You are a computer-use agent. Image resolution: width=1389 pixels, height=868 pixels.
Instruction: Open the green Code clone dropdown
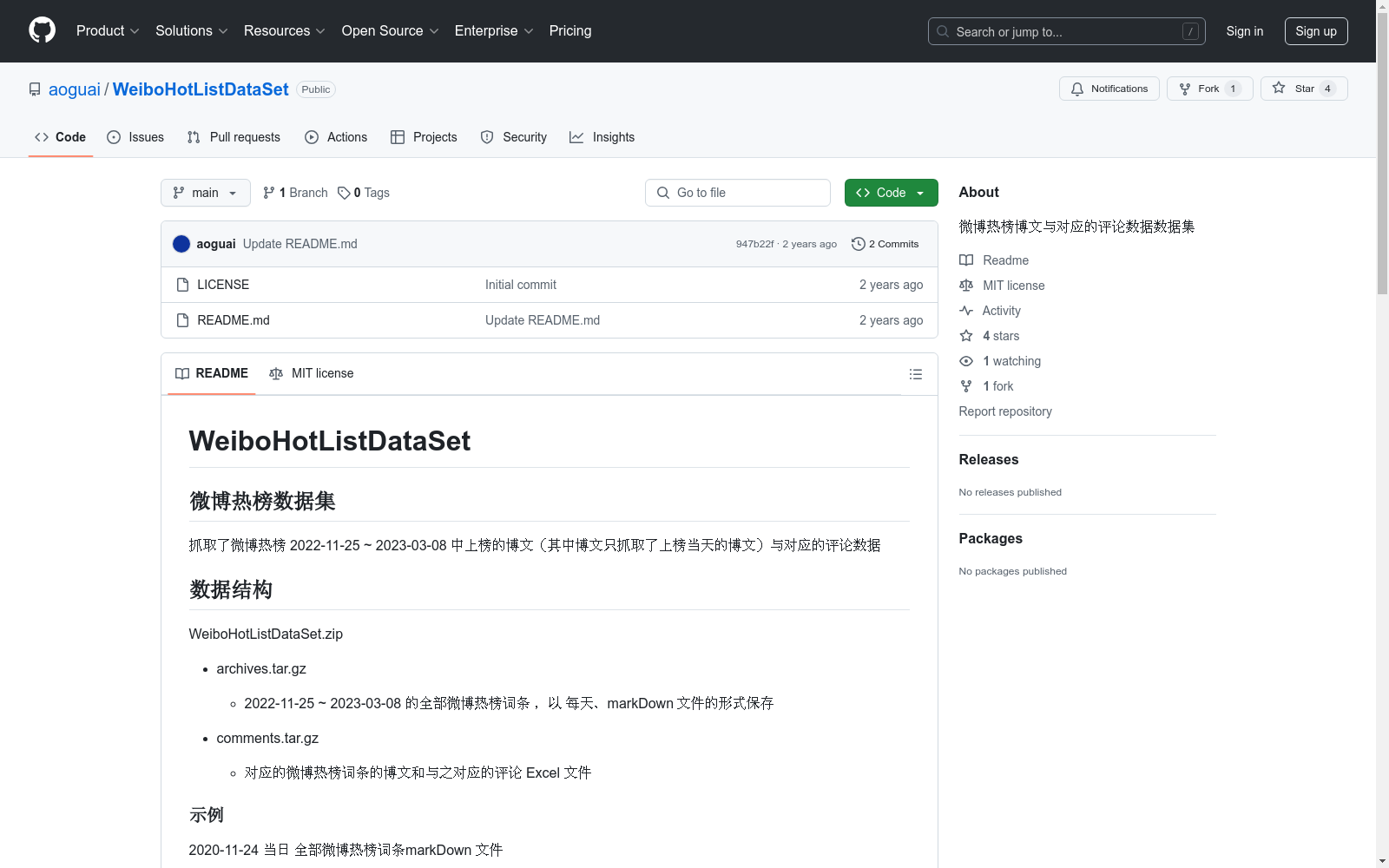click(891, 193)
